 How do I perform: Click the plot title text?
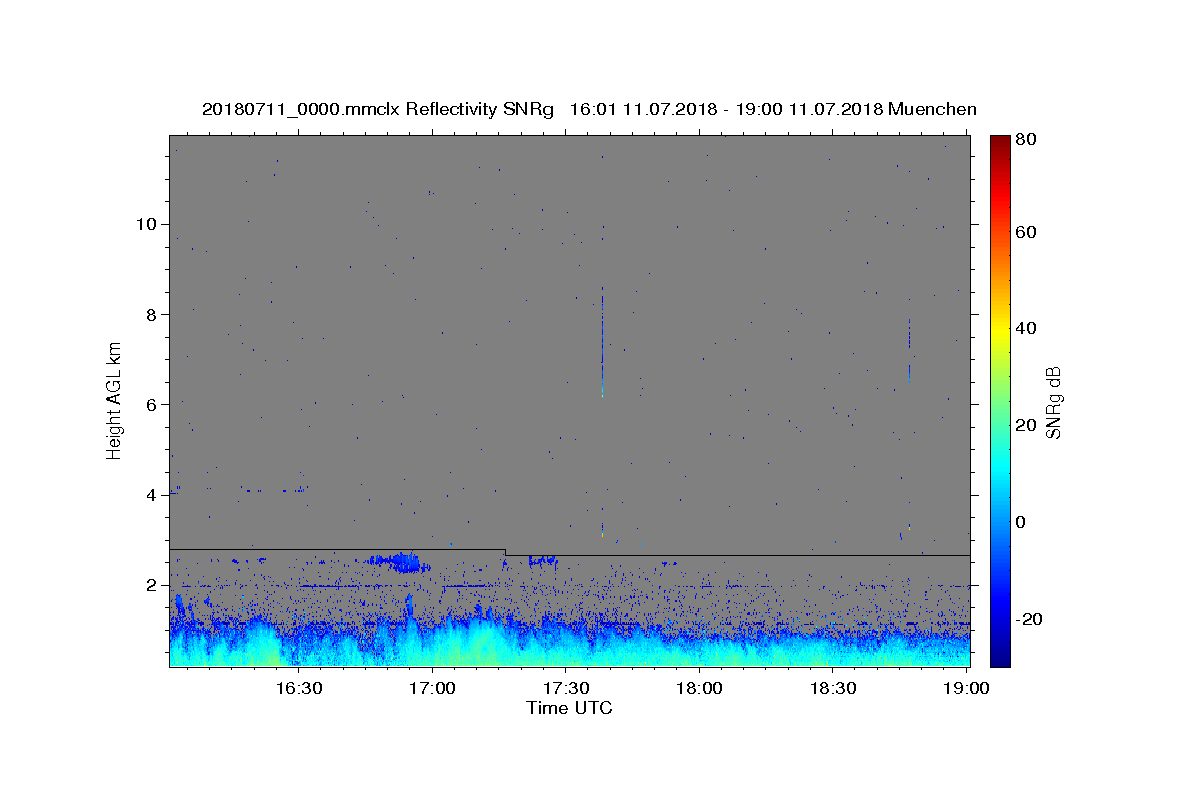(589, 109)
